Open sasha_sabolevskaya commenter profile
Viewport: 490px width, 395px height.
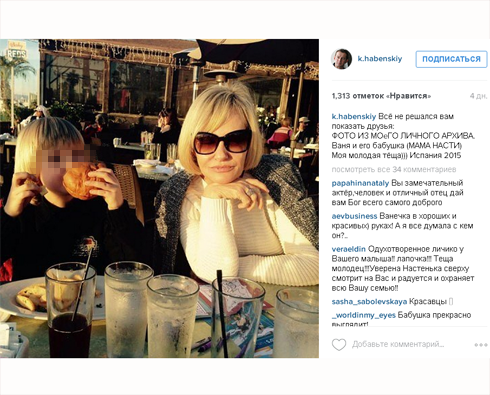(x=369, y=302)
